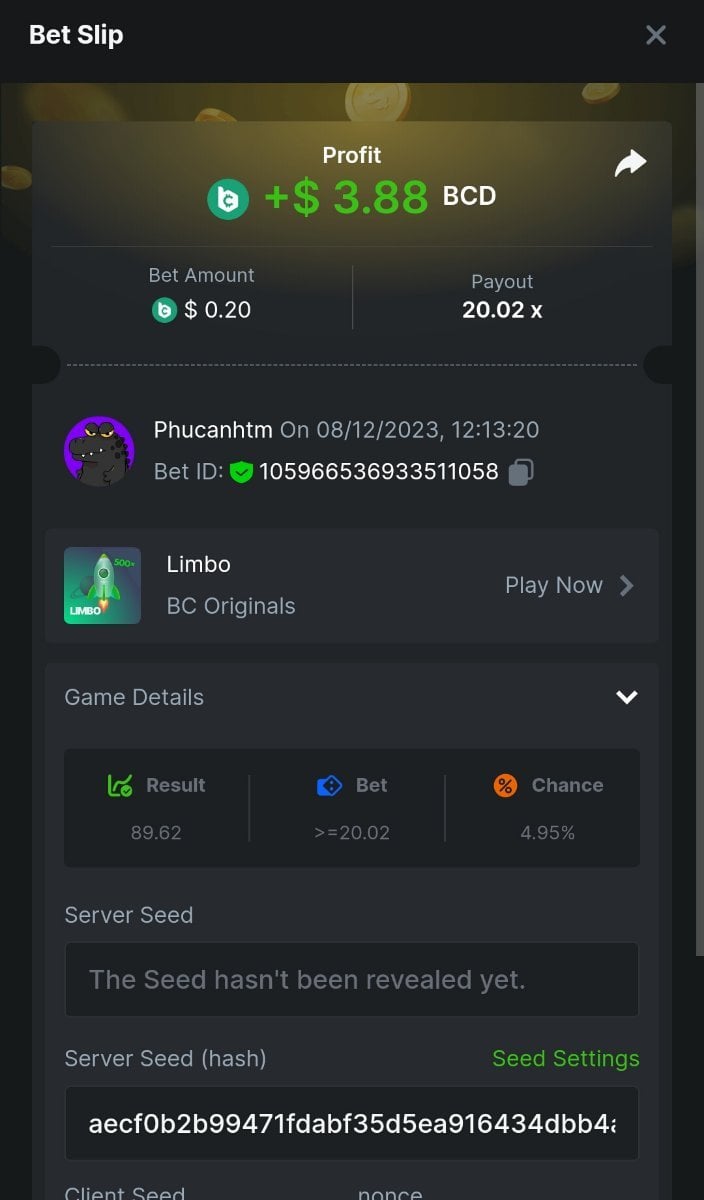Click the BCD coin icon beside profit
This screenshot has height=1200, width=704.
[x=228, y=199]
